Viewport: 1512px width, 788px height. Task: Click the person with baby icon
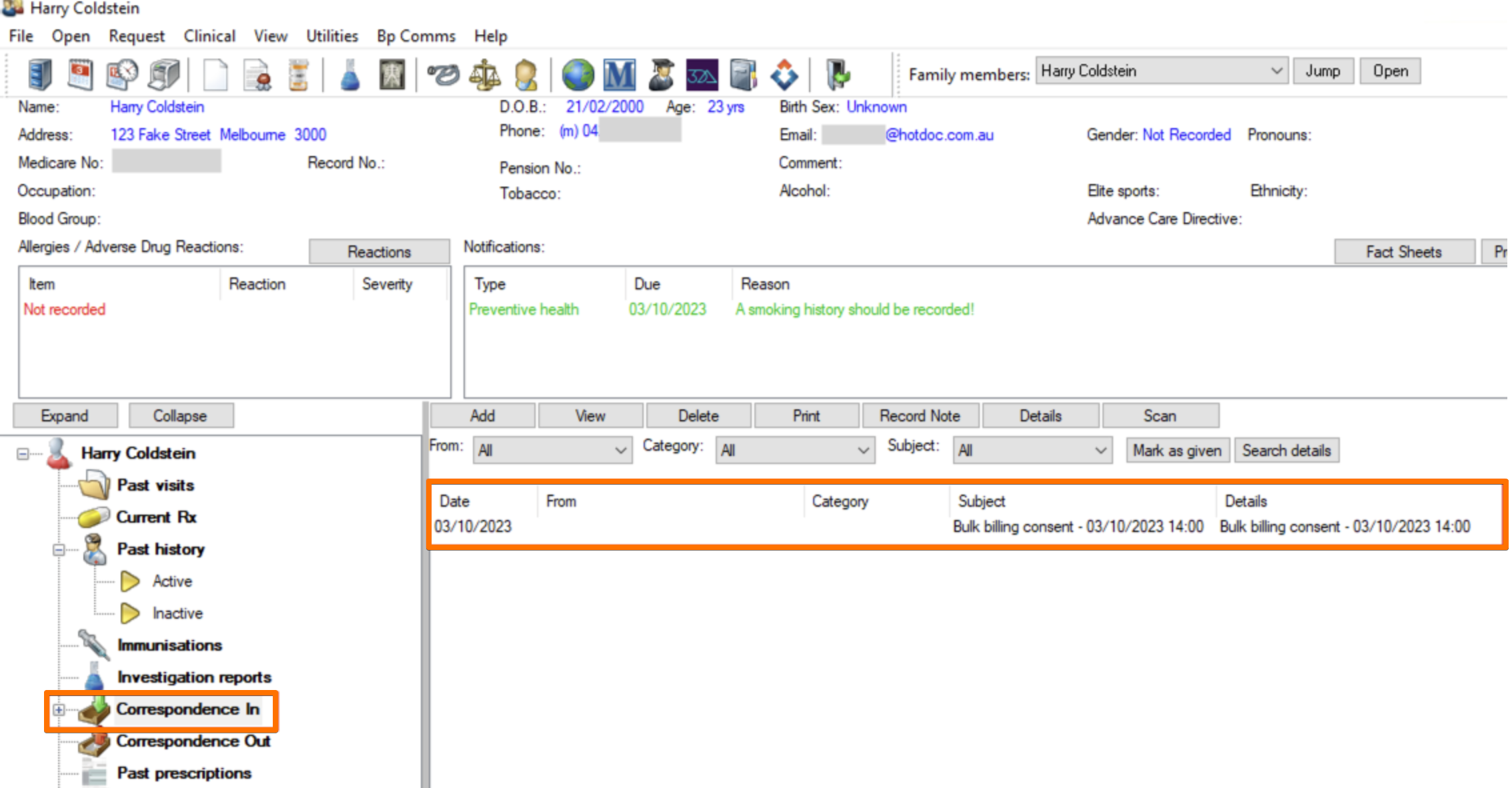coord(526,75)
